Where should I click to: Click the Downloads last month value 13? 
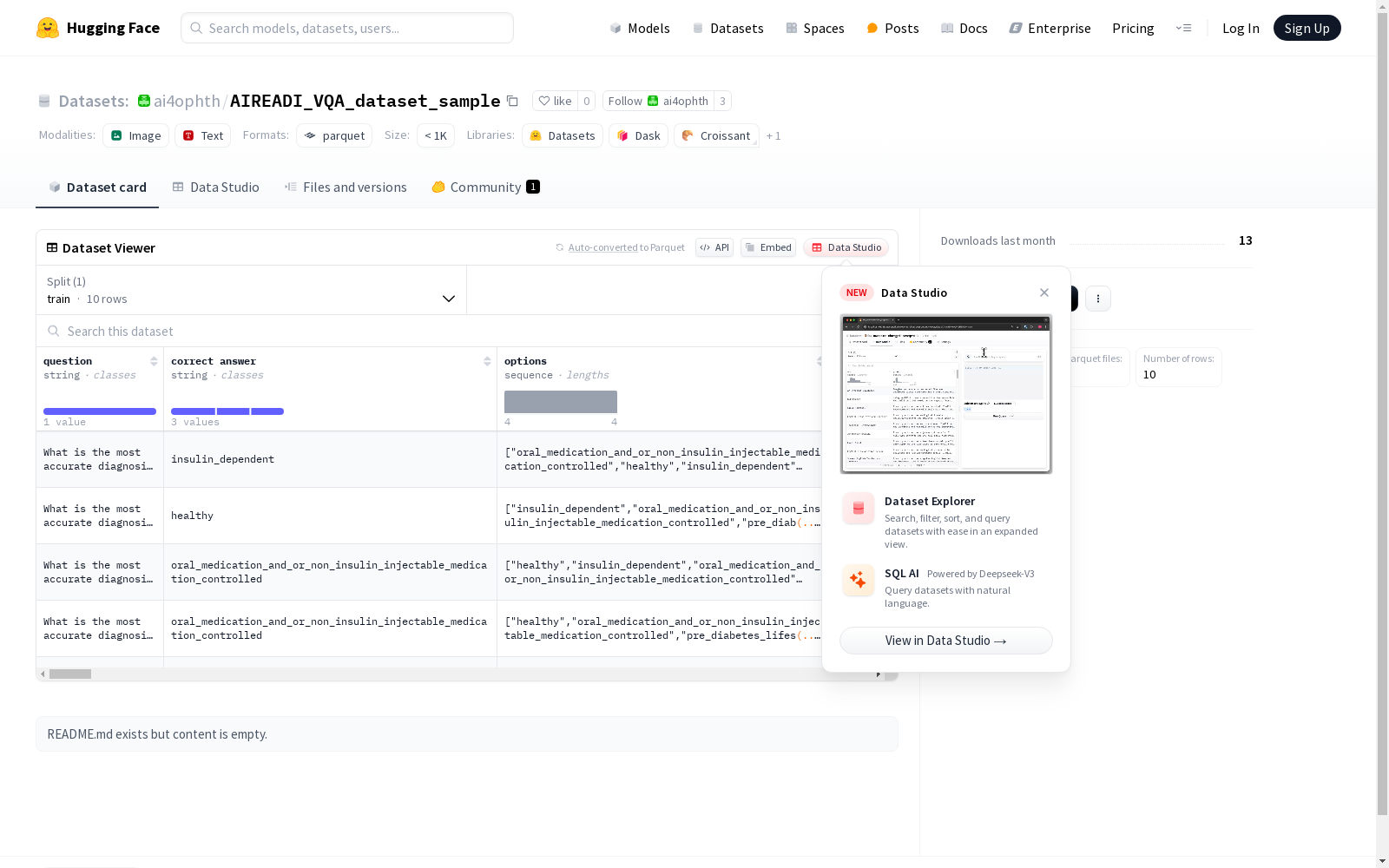tap(1246, 240)
